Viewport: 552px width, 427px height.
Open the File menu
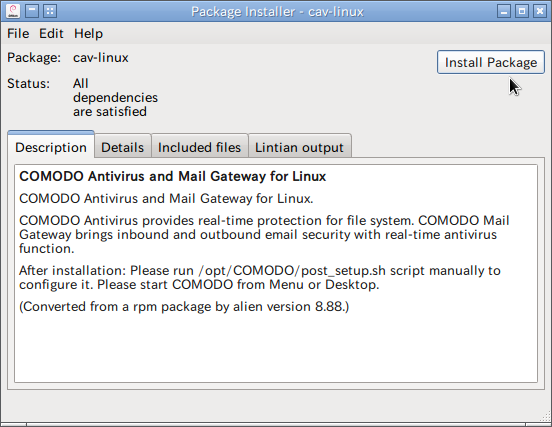(x=18, y=34)
